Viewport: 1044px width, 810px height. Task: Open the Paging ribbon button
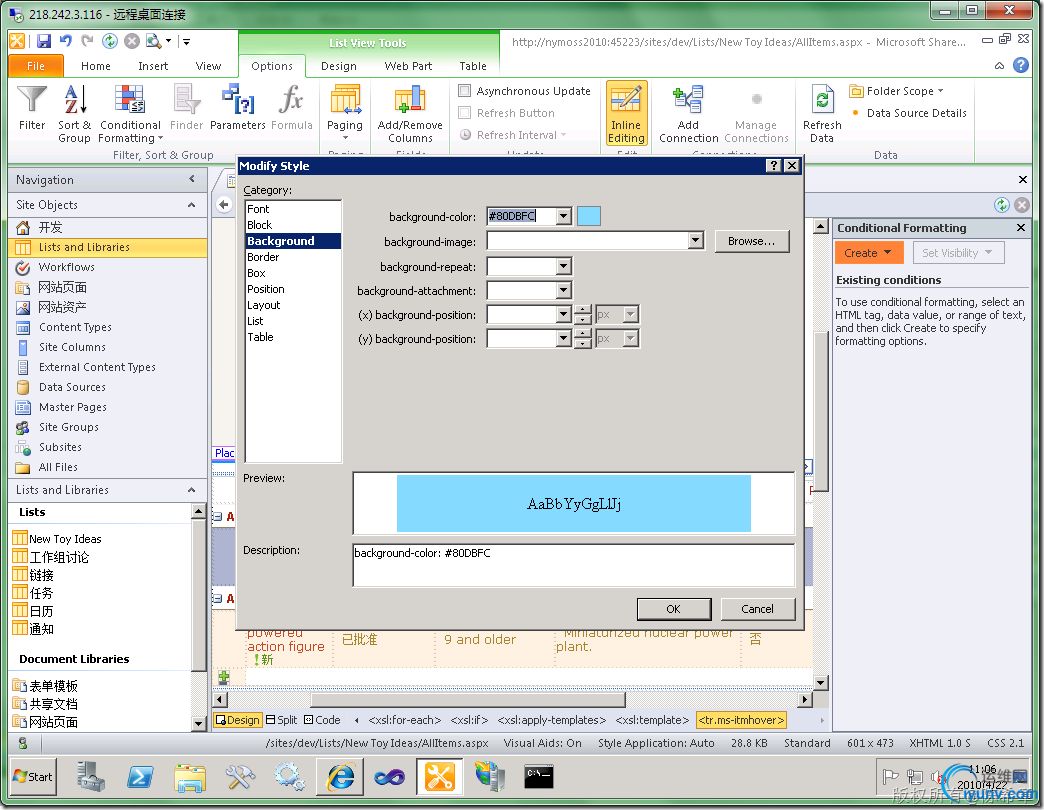click(x=345, y=113)
